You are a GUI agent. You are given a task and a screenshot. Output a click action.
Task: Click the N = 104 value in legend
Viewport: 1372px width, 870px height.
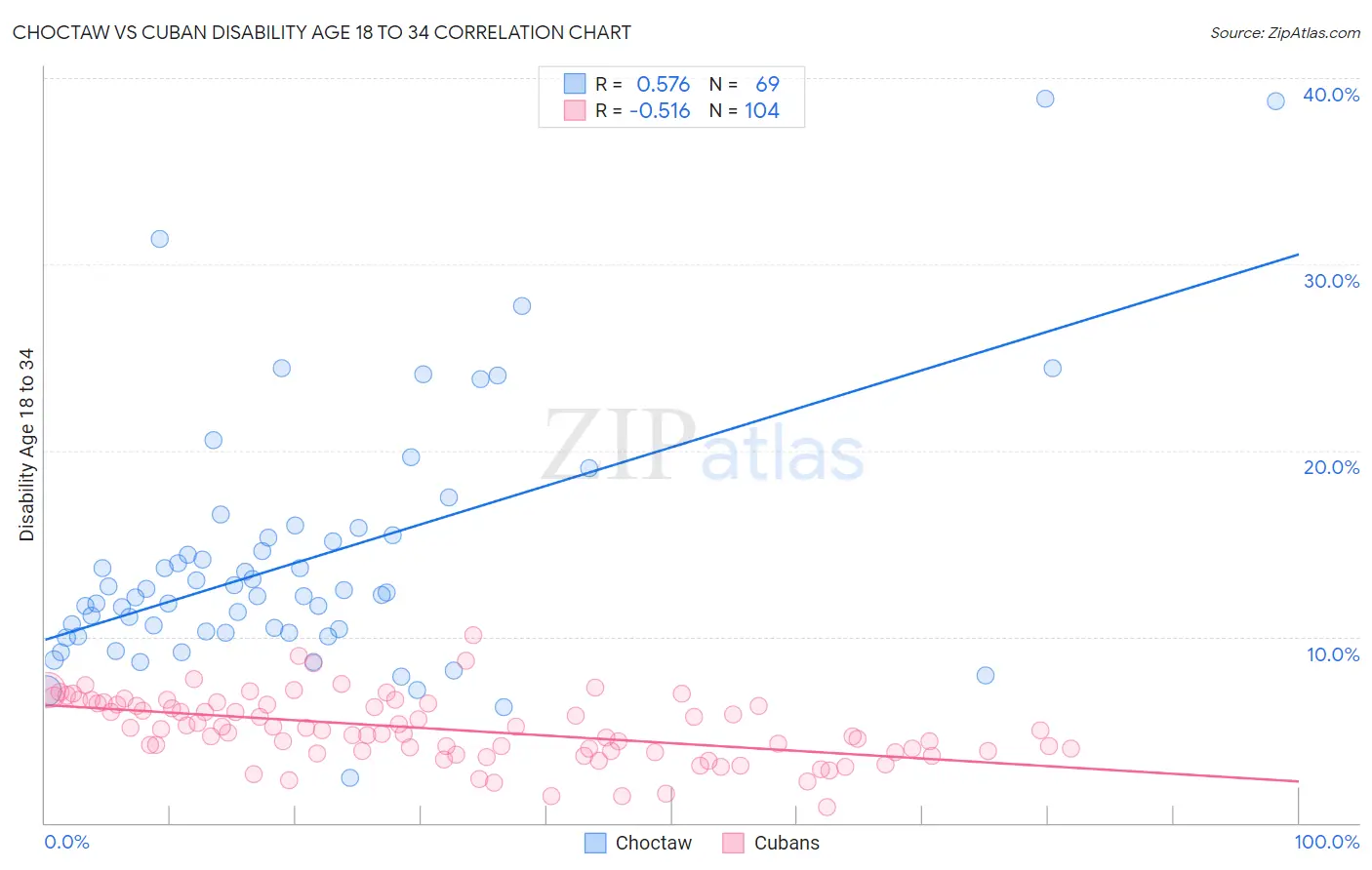point(745,110)
